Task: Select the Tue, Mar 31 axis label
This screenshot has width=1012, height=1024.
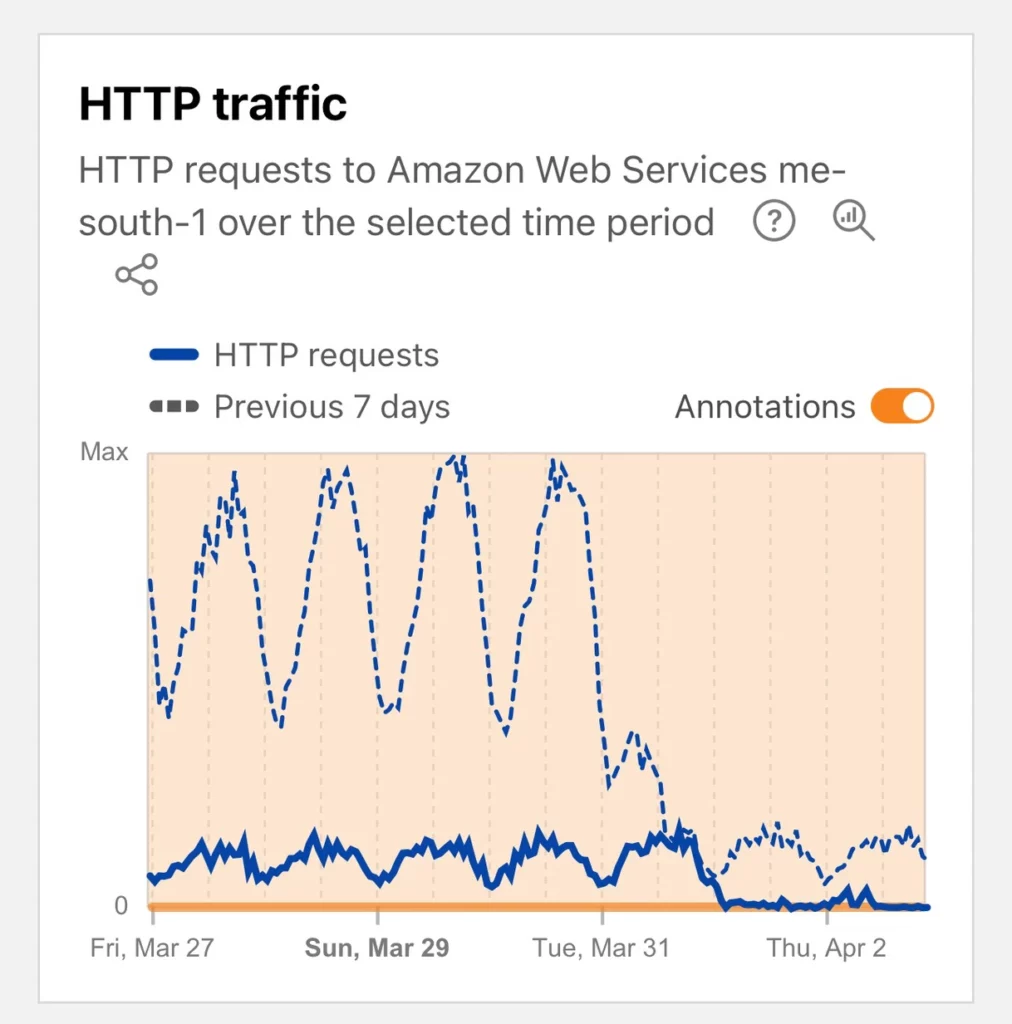Action: pyautogui.click(x=602, y=948)
